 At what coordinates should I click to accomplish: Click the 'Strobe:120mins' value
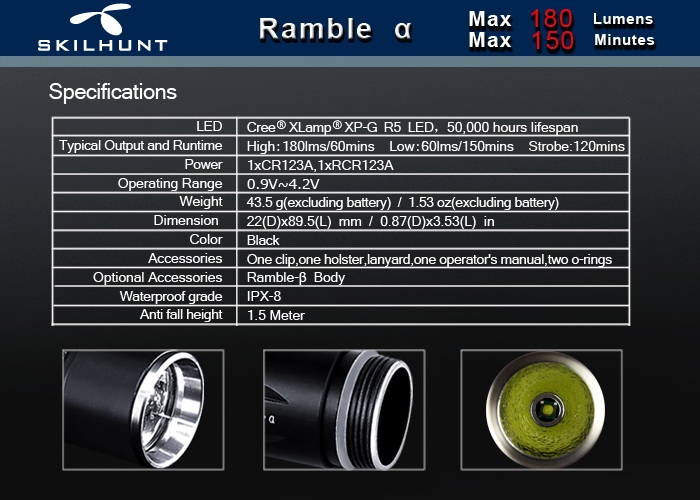576,146
